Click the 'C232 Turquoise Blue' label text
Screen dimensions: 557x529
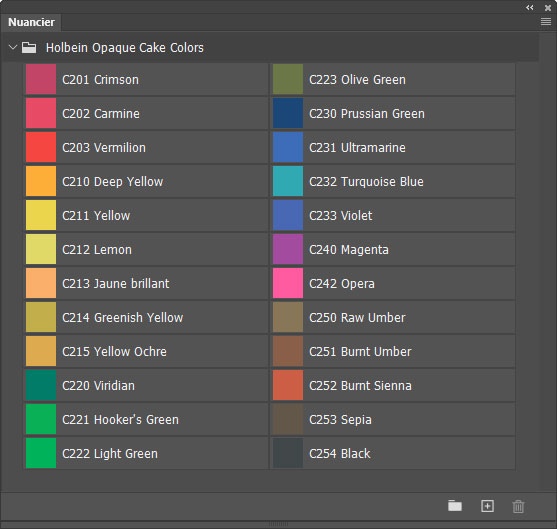(366, 182)
